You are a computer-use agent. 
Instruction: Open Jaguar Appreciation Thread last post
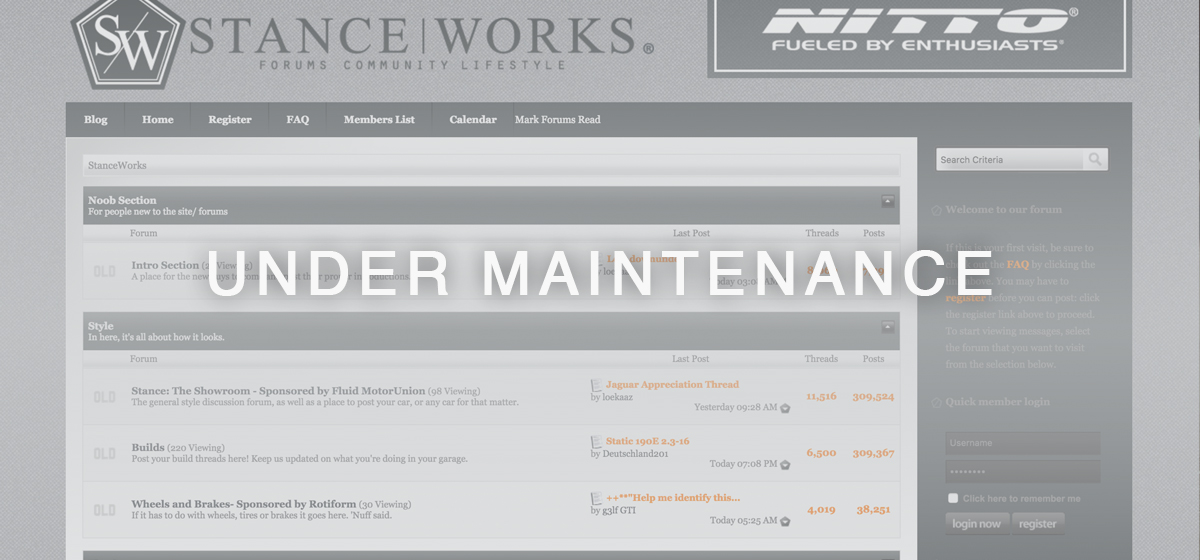pyautogui.click(x=672, y=385)
